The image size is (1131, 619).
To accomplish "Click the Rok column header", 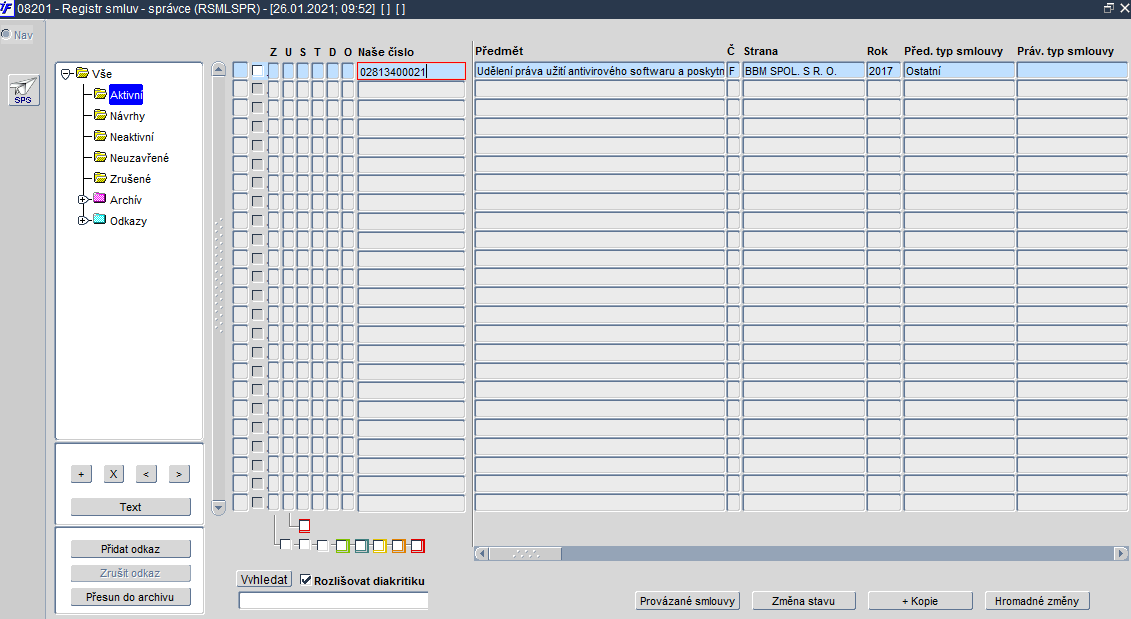I will tap(877, 51).
